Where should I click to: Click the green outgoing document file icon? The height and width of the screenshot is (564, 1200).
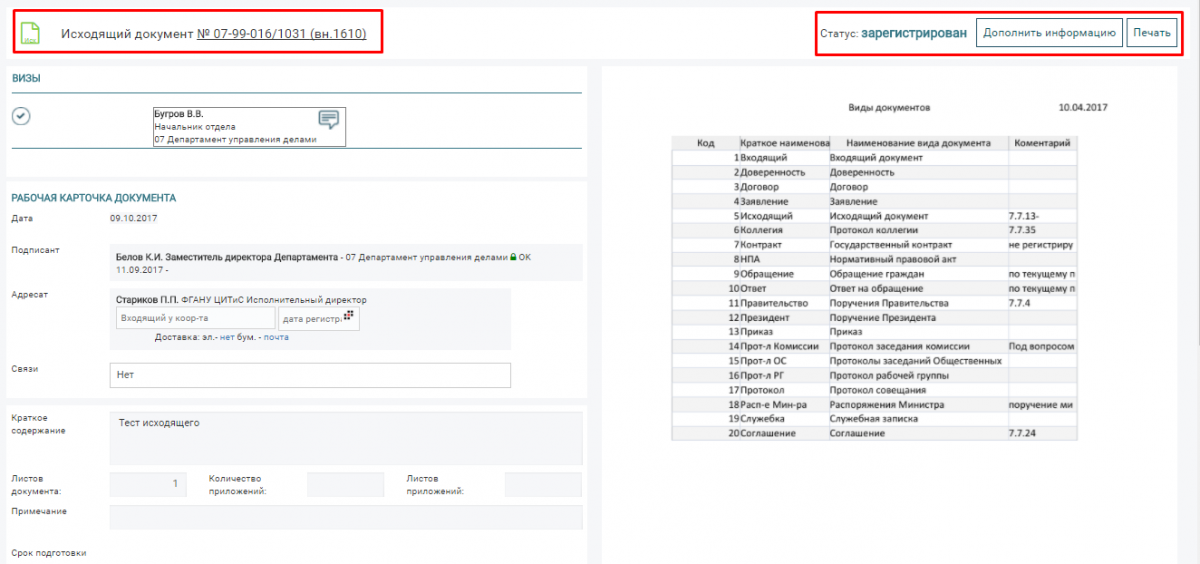32,34
